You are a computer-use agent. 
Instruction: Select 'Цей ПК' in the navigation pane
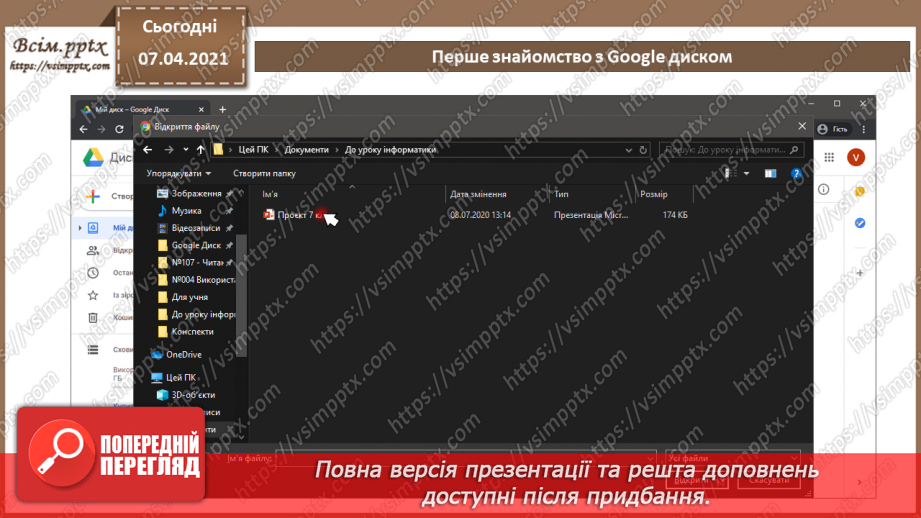pyautogui.click(x=173, y=377)
